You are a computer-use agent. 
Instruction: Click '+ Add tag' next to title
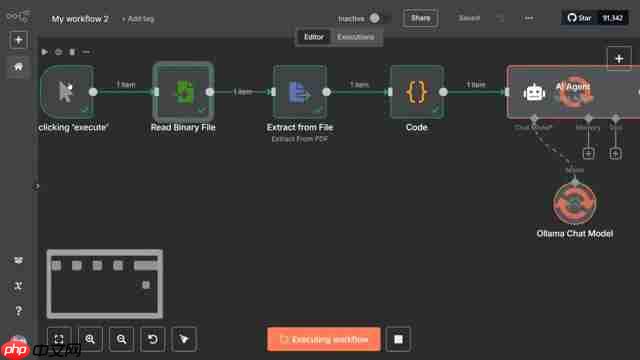(x=138, y=19)
